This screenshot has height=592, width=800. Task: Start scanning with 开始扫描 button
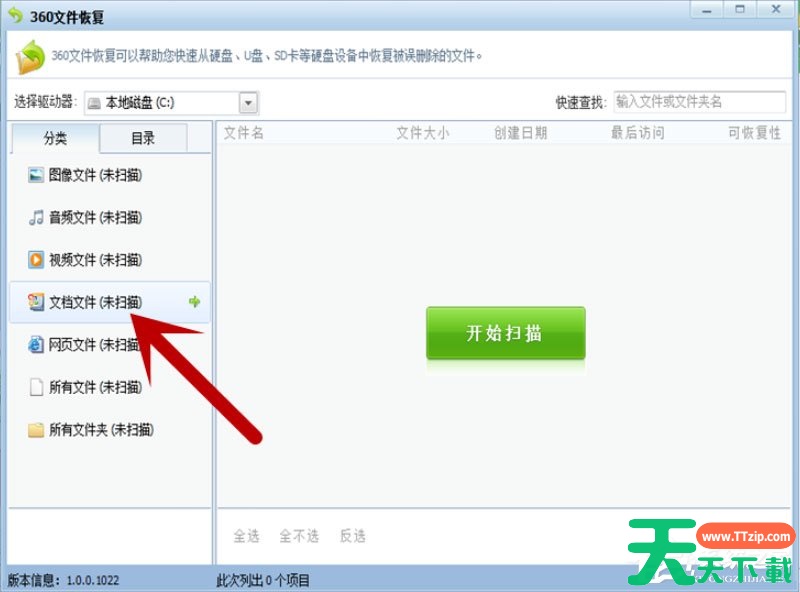(x=506, y=333)
